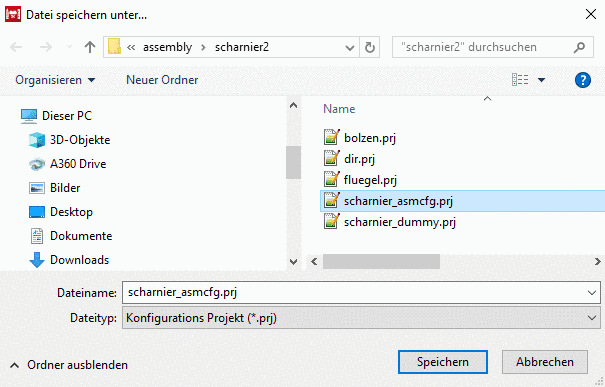The image size is (605, 387).
Task: Collapse folders with Ordner ausblenden
Action: (x=69, y=365)
